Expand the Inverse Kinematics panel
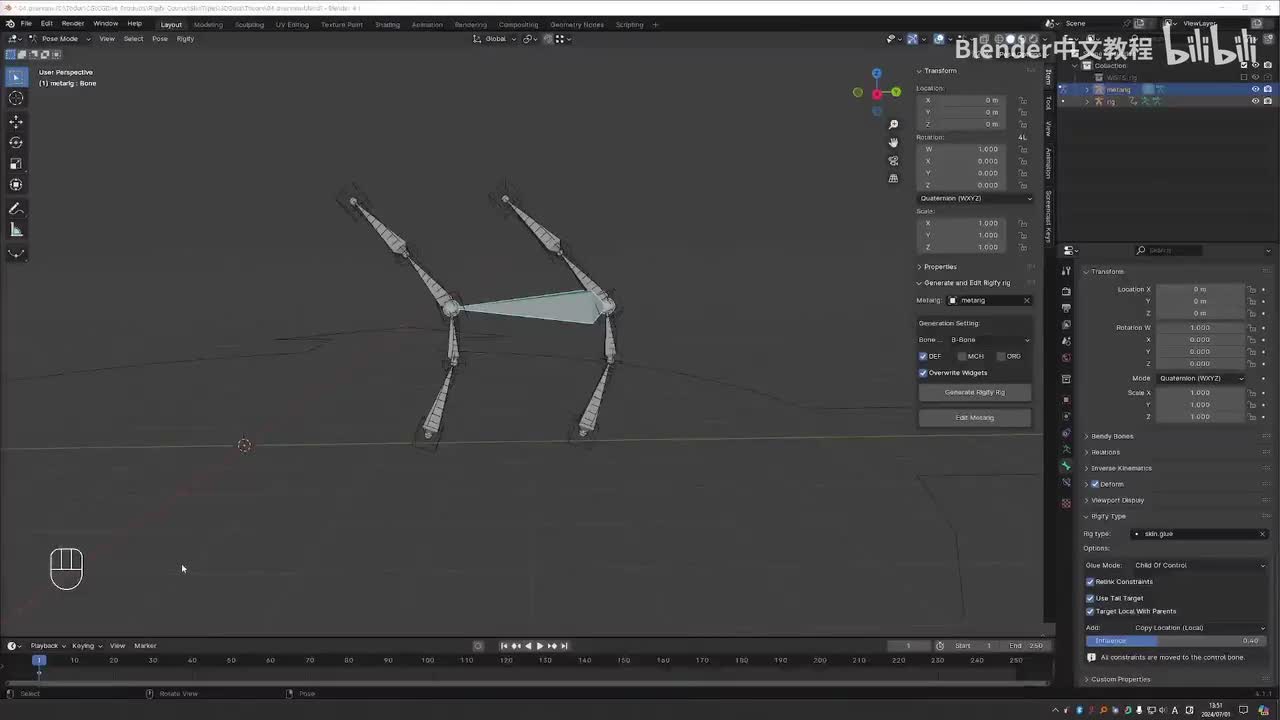 1121,468
